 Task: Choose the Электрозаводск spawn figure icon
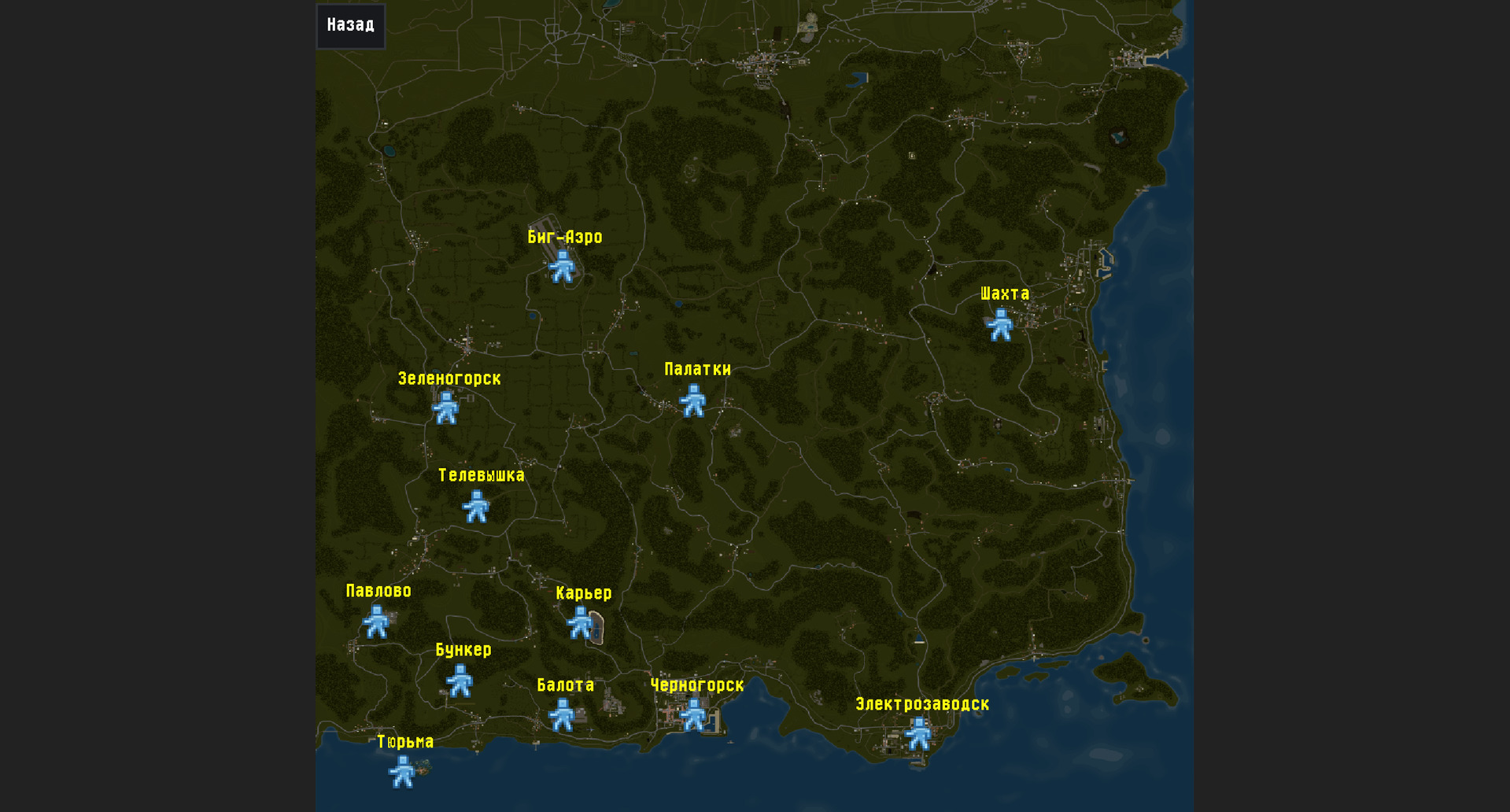point(918,734)
